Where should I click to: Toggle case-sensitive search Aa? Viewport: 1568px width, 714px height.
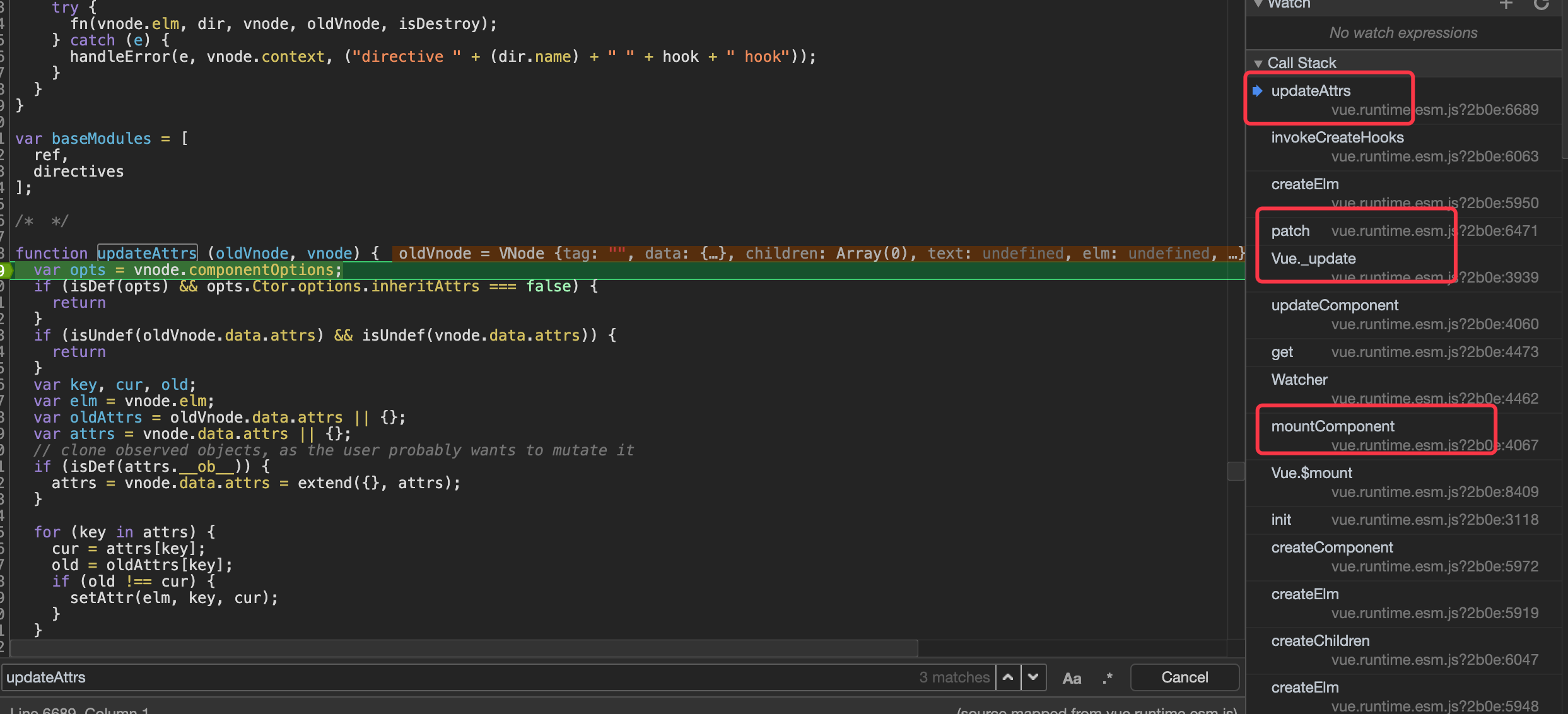[1072, 679]
